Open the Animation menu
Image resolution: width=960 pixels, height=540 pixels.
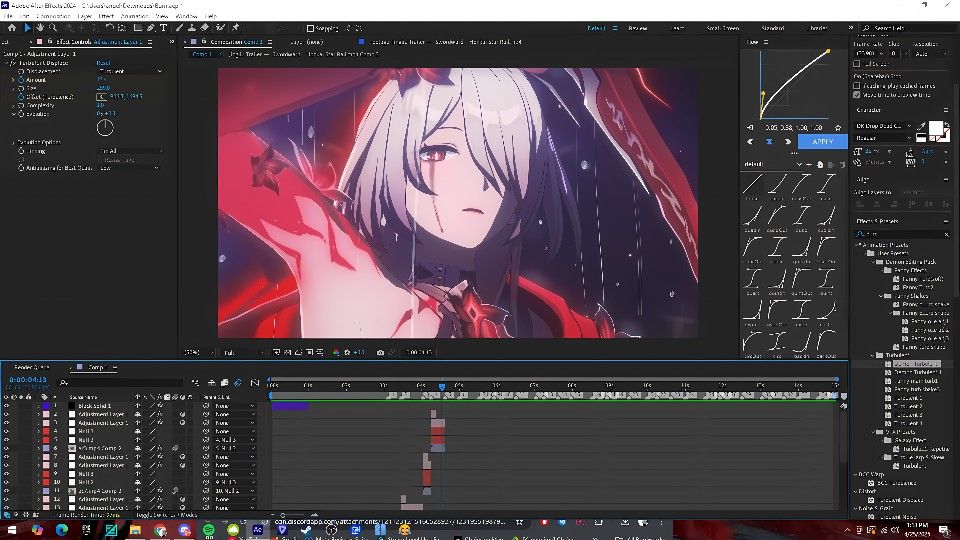coord(134,16)
